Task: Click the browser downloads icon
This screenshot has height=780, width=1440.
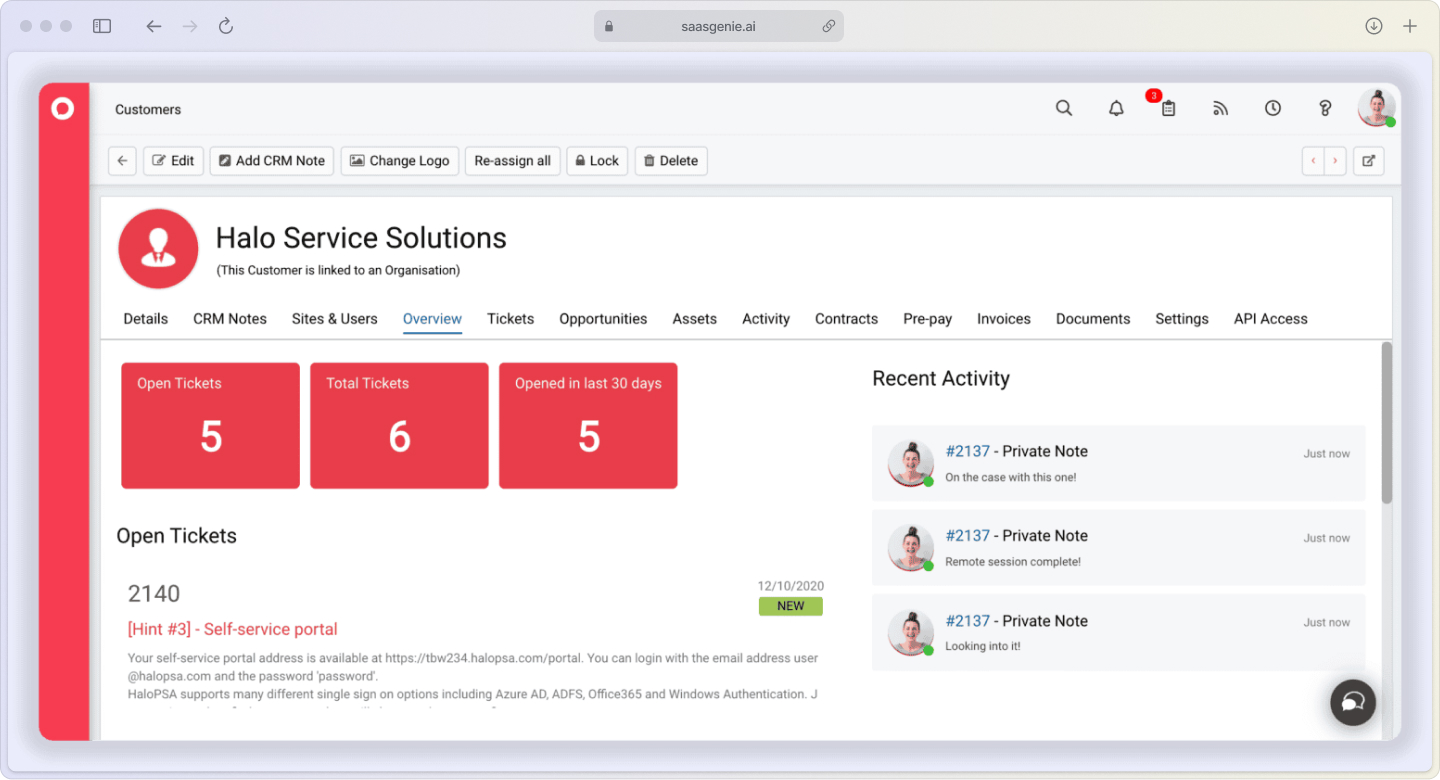Action: tap(1374, 26)
